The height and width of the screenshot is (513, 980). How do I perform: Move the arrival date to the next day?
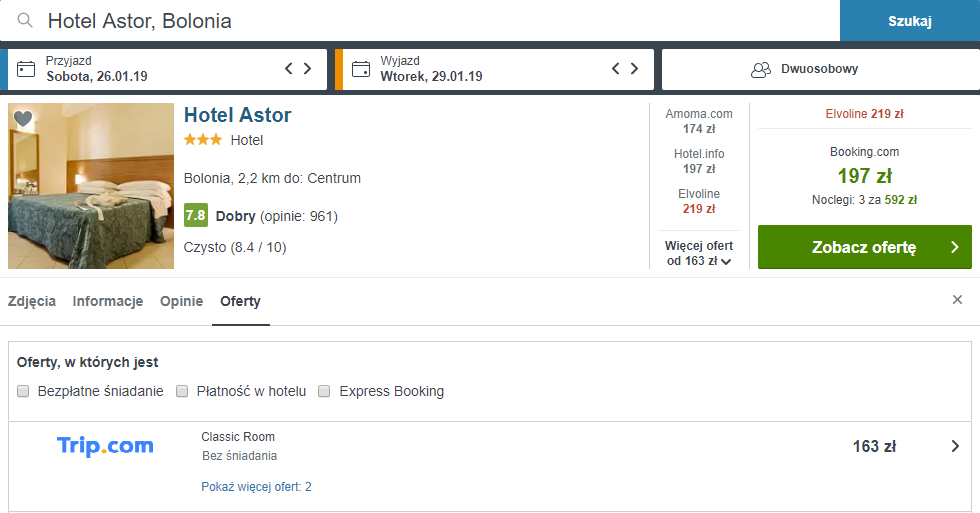(x=308, y=69)
